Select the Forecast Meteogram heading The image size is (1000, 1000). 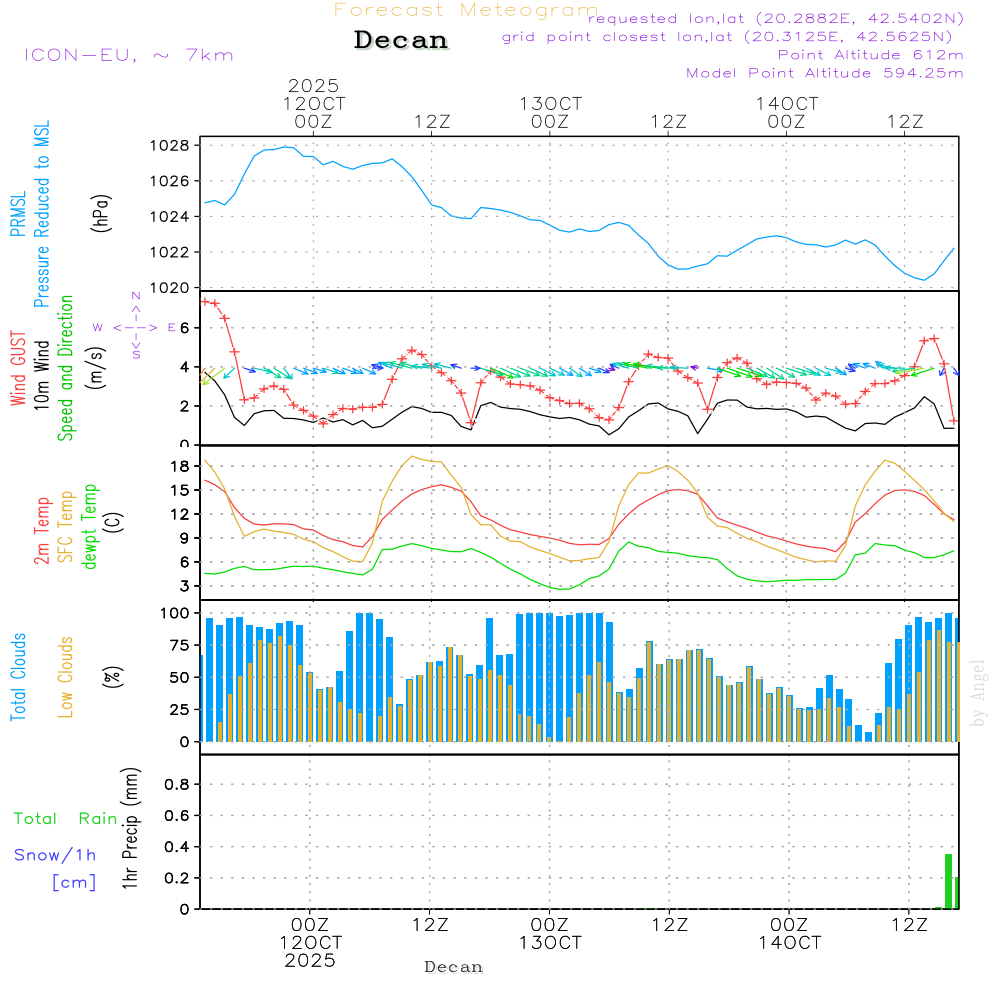[466, 10]
